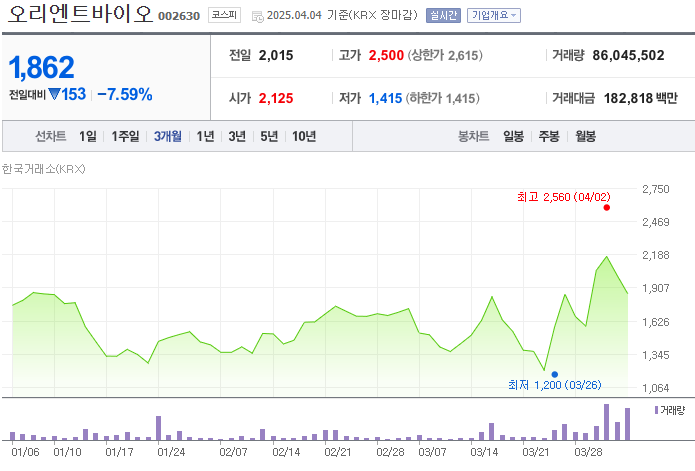The width and height of the screenshot is (695, 471).
Task: Click the previous close value 2,015
Action: pyautogui.click(x=276, y=55)
